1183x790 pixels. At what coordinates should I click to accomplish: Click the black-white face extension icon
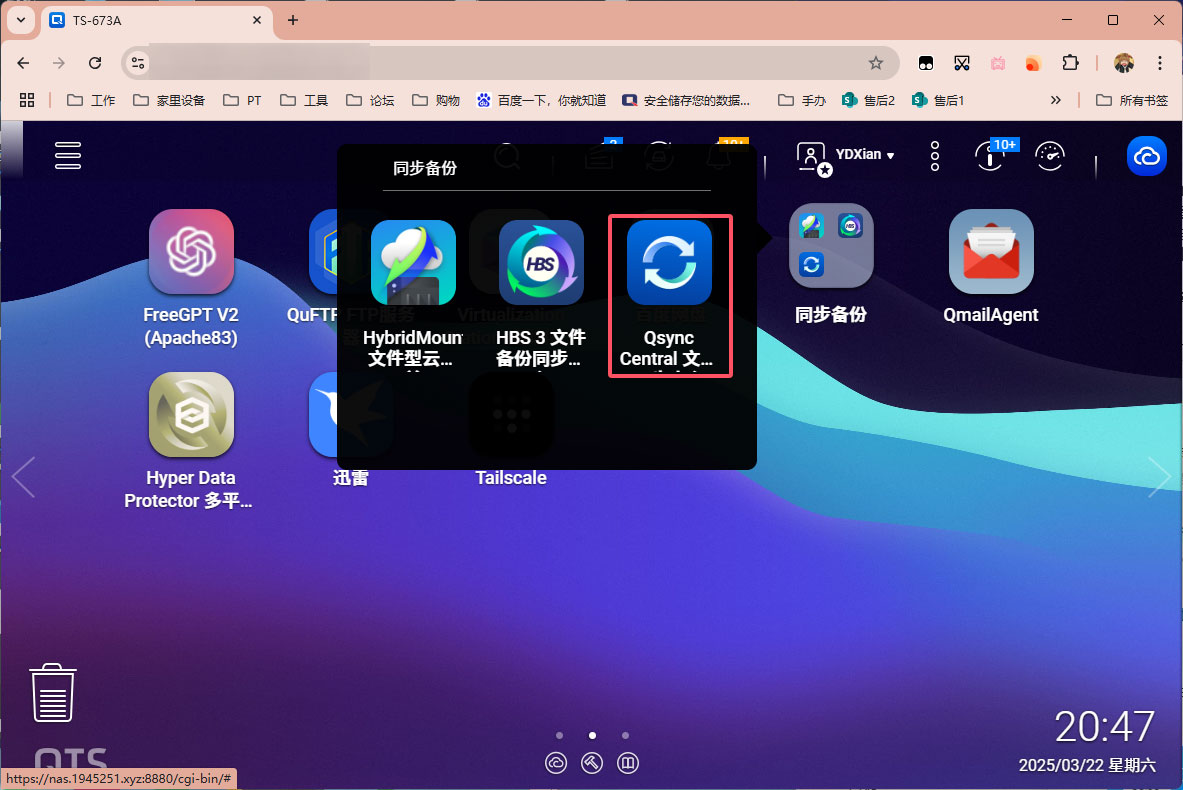point(926,63)
